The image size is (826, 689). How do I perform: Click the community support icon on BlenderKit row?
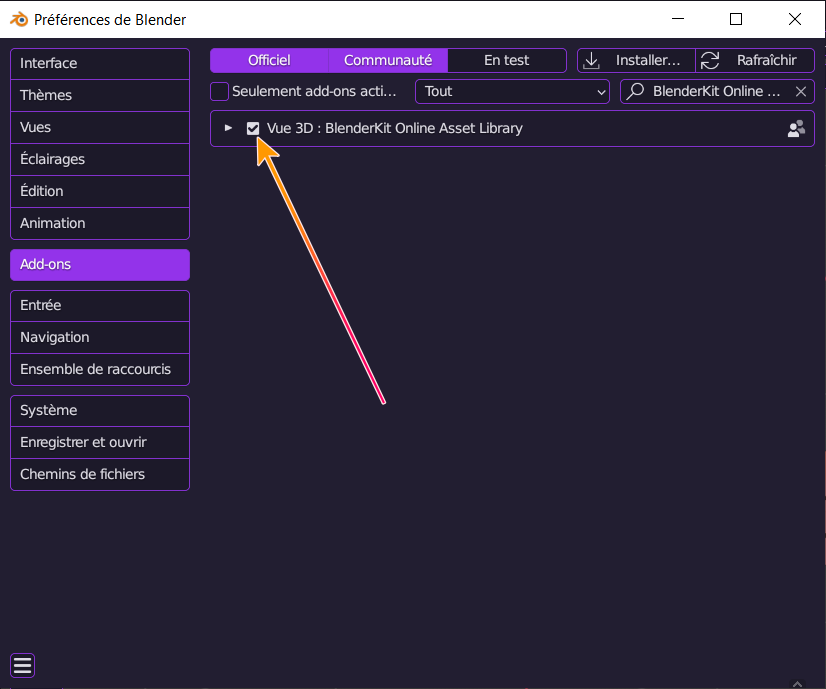click(796, 129)
